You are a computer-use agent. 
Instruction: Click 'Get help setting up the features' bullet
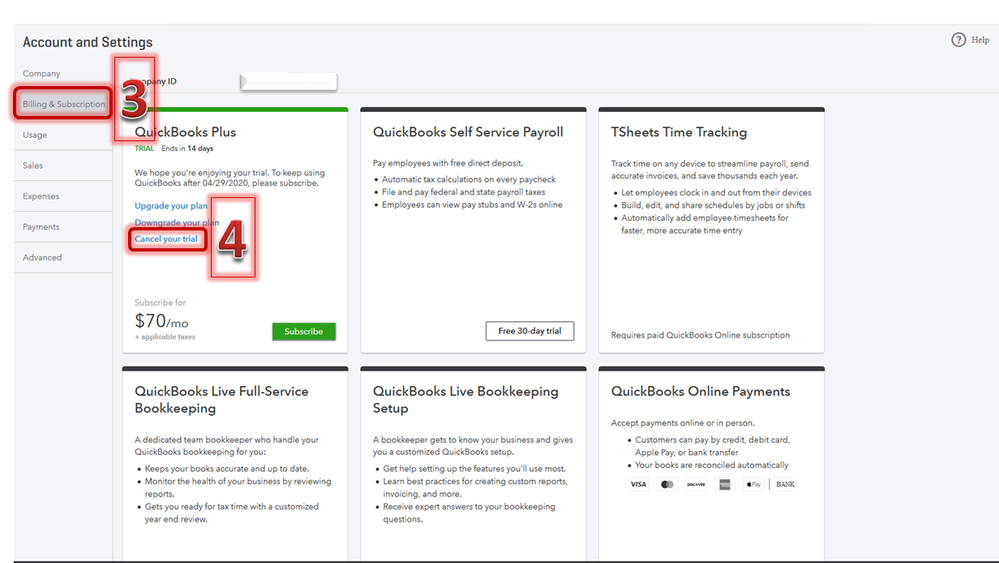(474, 469)
